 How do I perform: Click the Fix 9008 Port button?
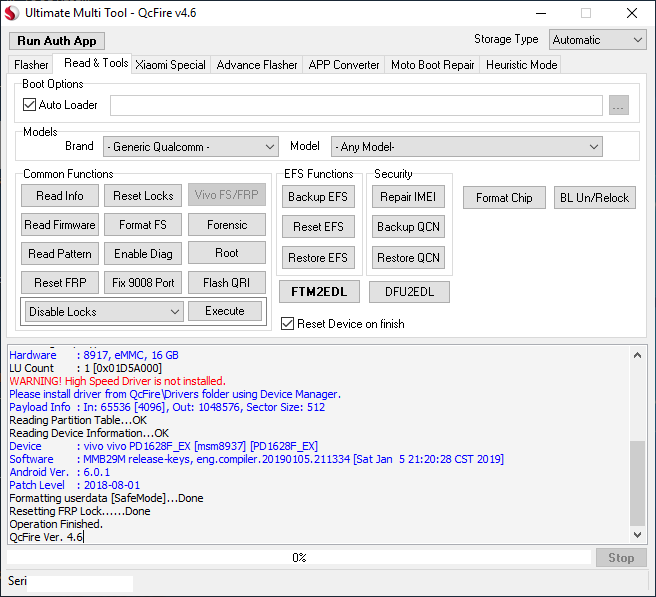click(x=143, y=283)
